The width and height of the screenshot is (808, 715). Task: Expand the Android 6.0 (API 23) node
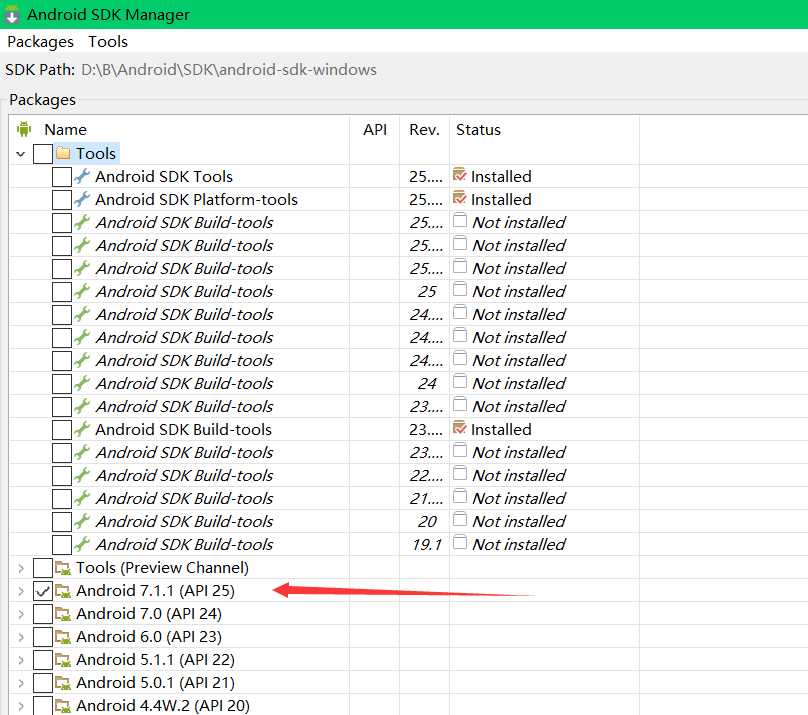click(x=21, y=637)
